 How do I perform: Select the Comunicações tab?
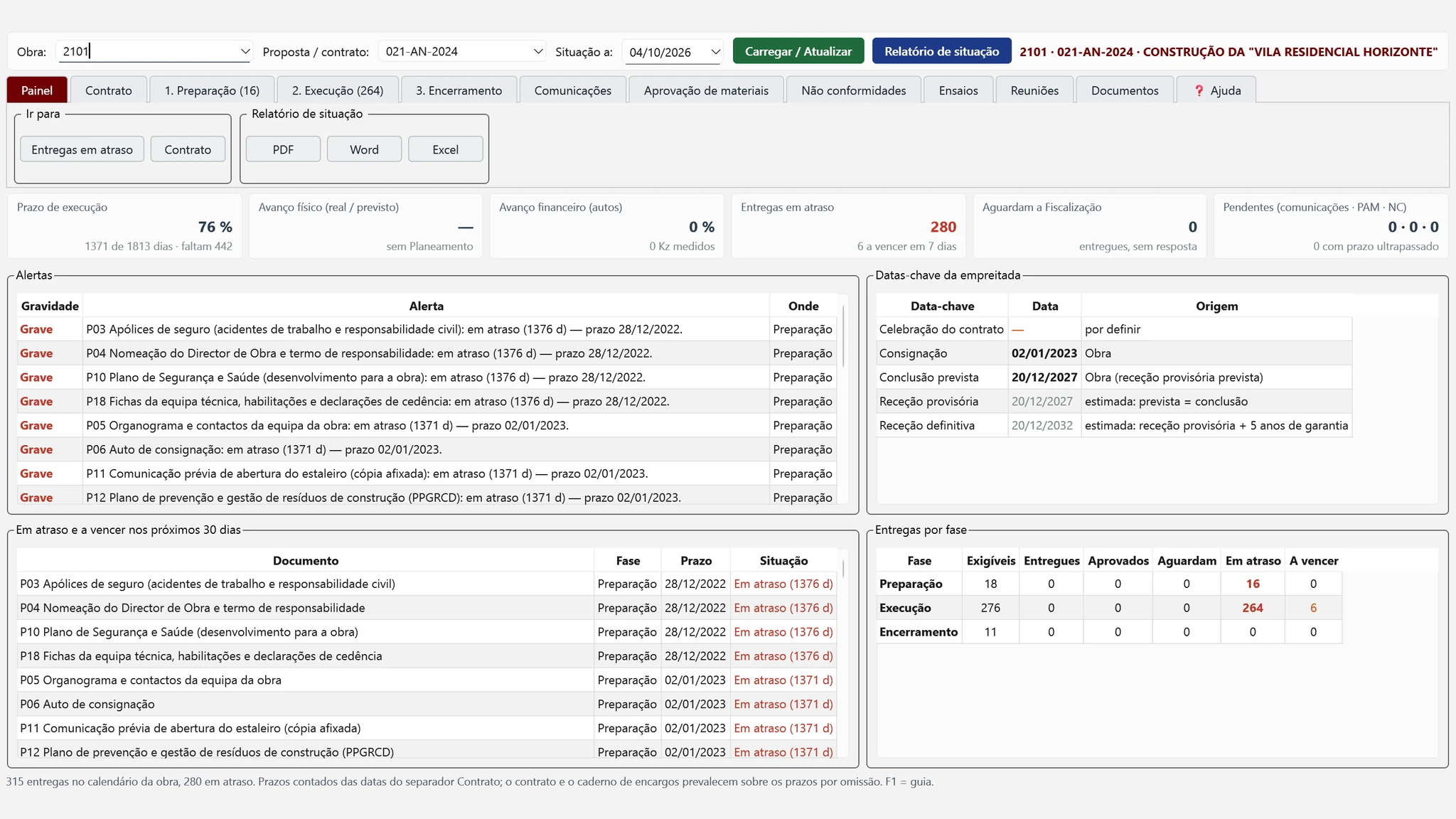coord(573,90)
